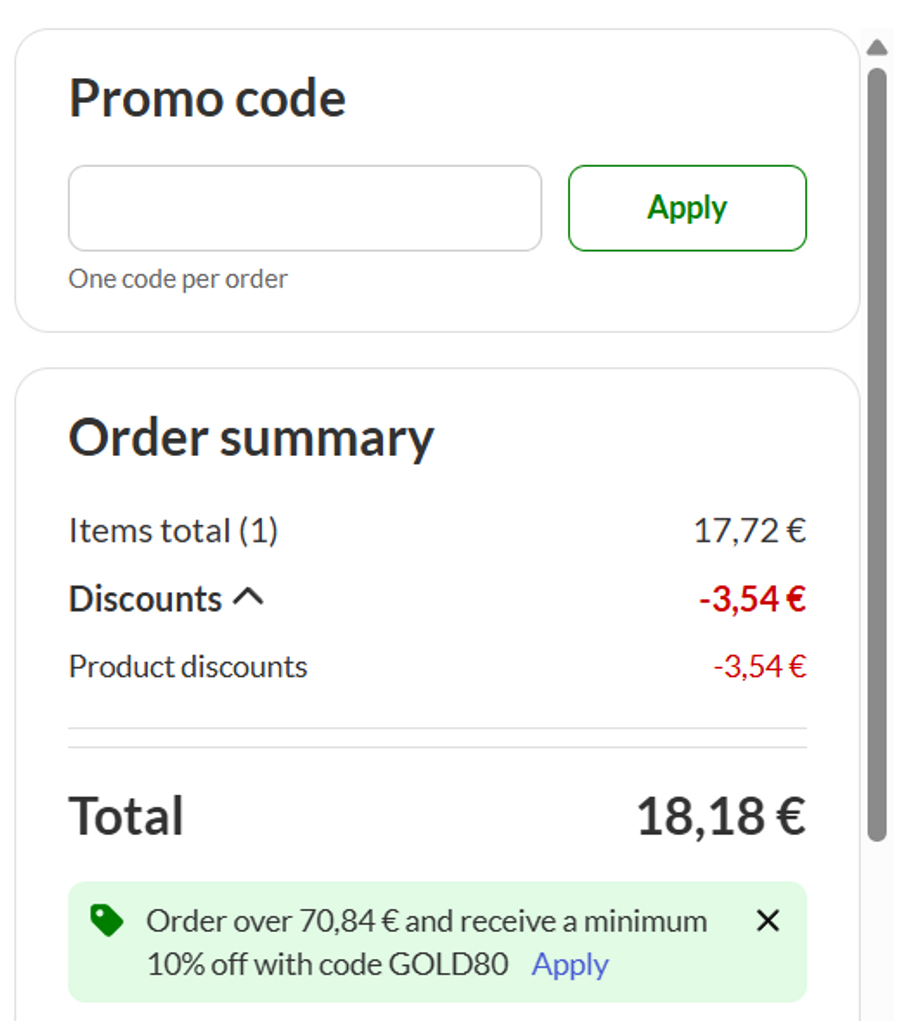
Task: Click the bold red -3,54 € discounts amount
Action: click(752, 599)
